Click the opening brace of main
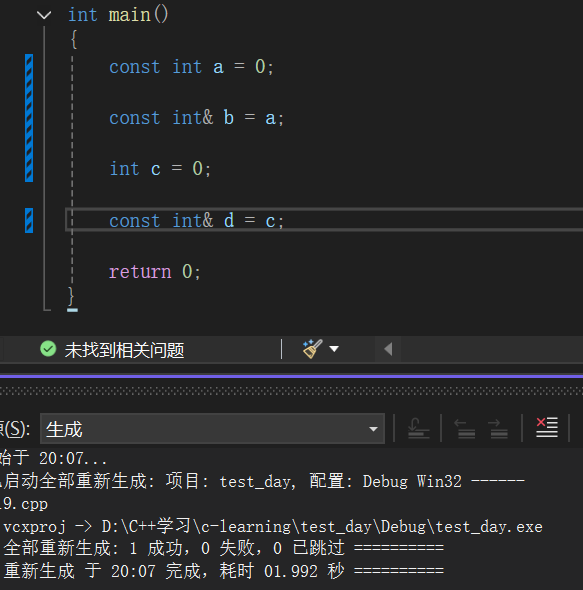The image size is (583, 590). tap(74, 40)
